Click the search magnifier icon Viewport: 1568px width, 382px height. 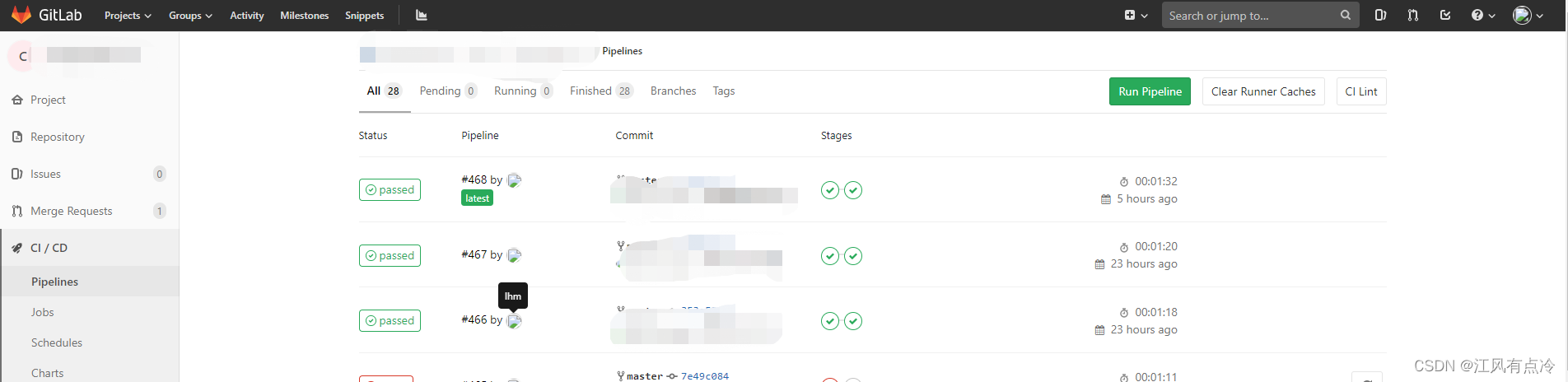pos(1345,15)
